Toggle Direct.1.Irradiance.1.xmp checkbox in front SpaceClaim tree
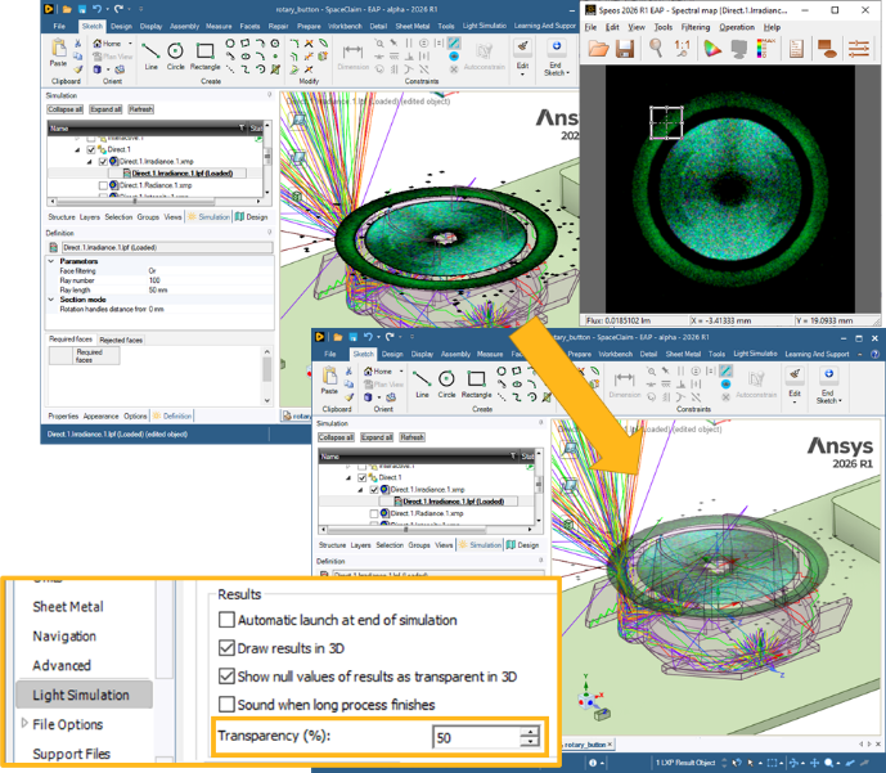Viewport: 886px width, 774px height. (374, 490)
